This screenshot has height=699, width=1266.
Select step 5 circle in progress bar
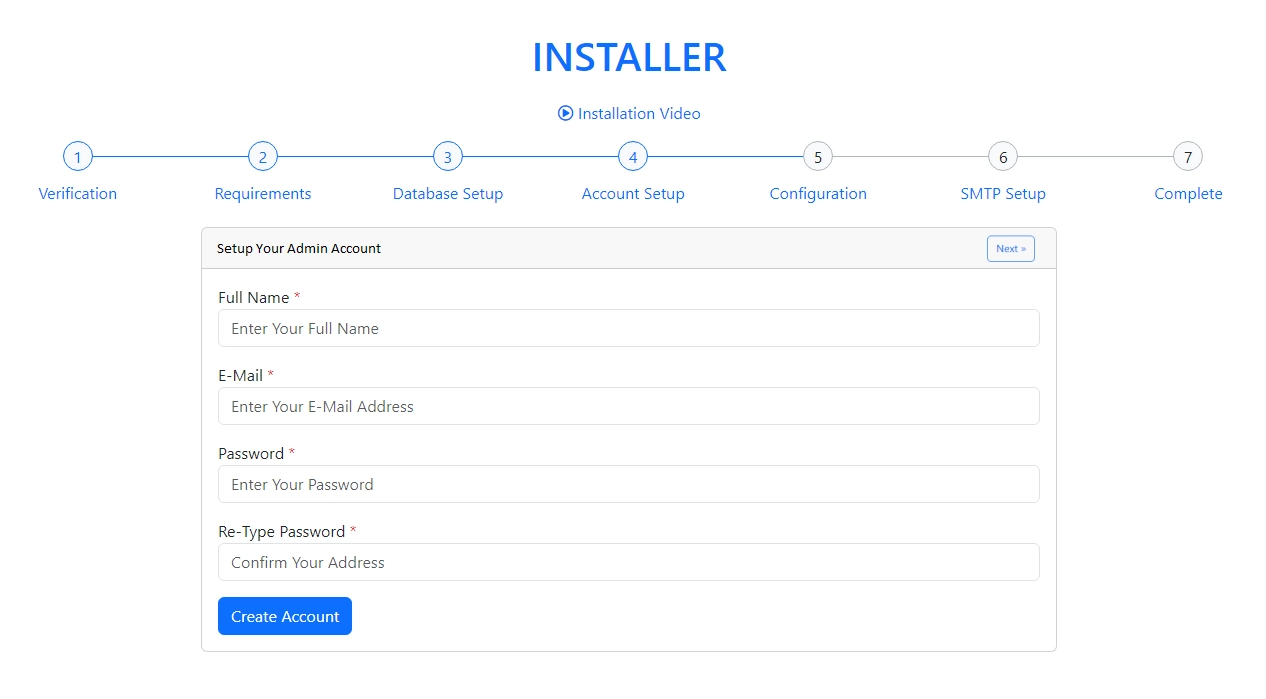(x=818, y=157)
